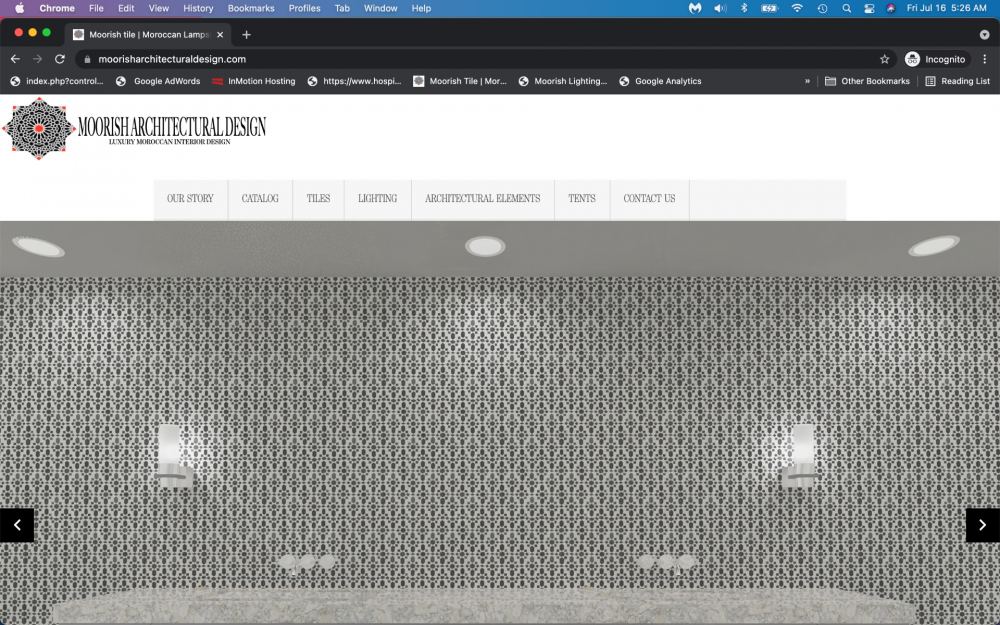
Task: Expand the Bookmarks menu
Action: (250, 8)
